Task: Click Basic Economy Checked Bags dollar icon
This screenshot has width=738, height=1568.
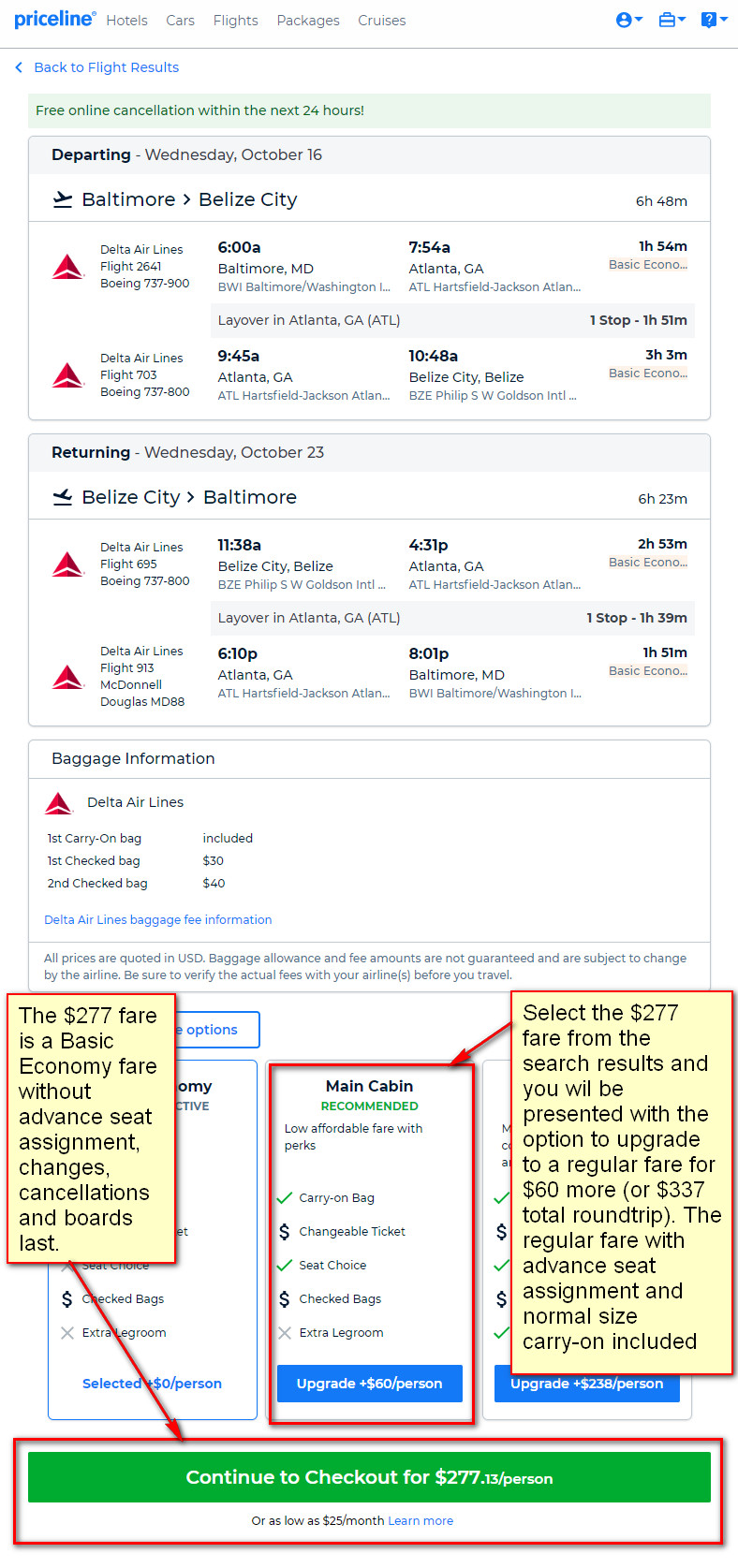Action: pos(66,1299)
